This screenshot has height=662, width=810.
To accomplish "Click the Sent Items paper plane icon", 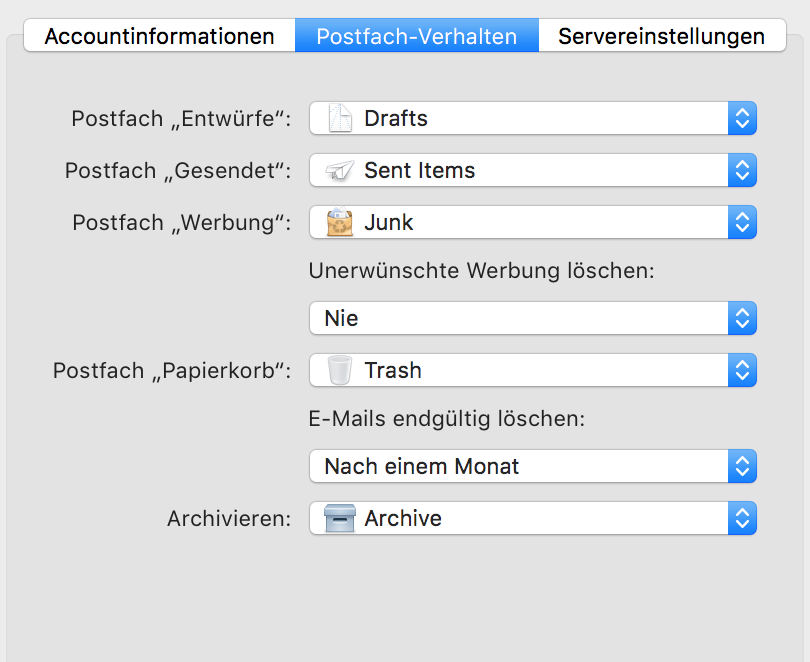I will 341,171.
